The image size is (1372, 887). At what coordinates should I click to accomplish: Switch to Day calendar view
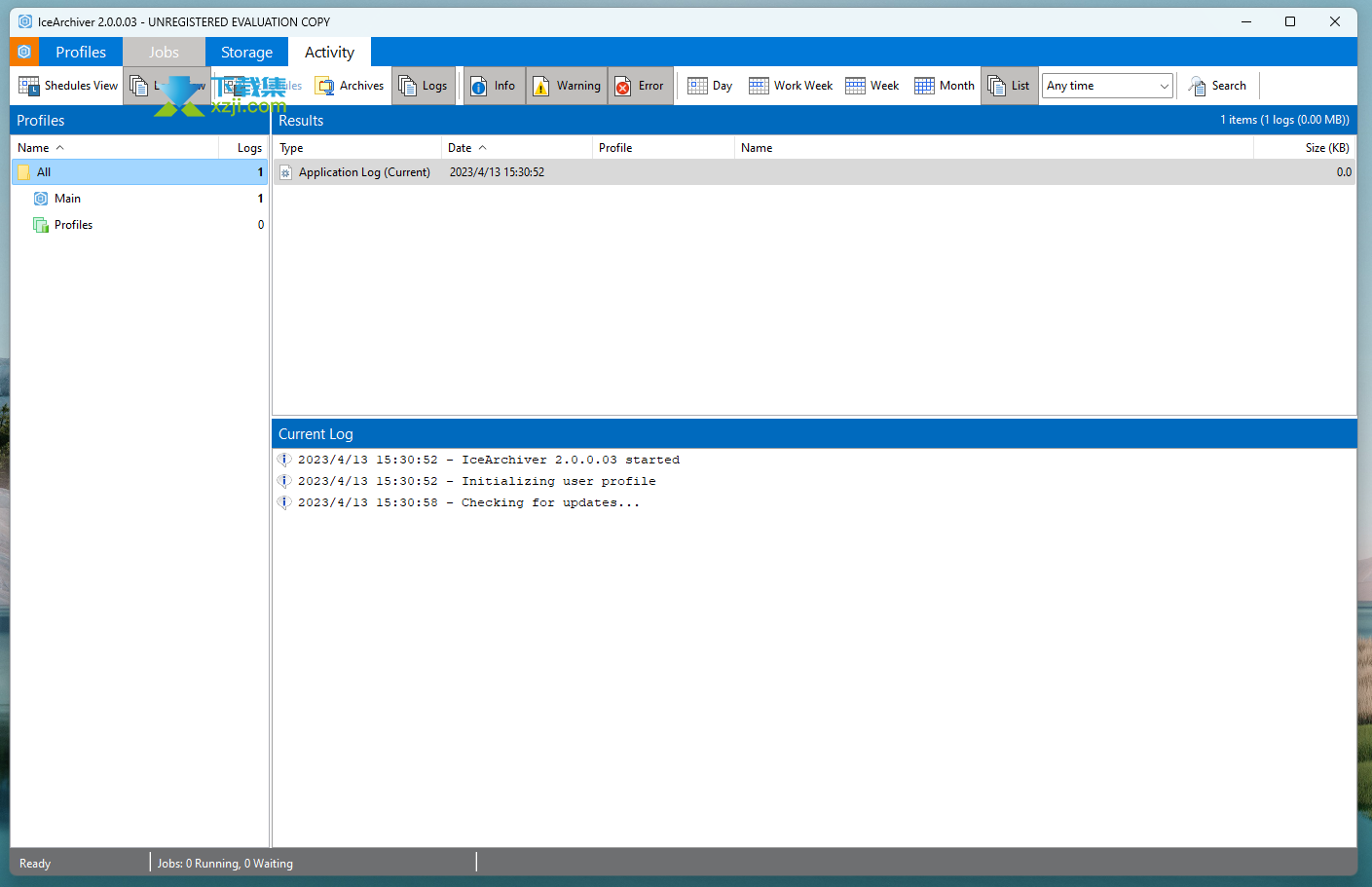(x=710, y=86)
